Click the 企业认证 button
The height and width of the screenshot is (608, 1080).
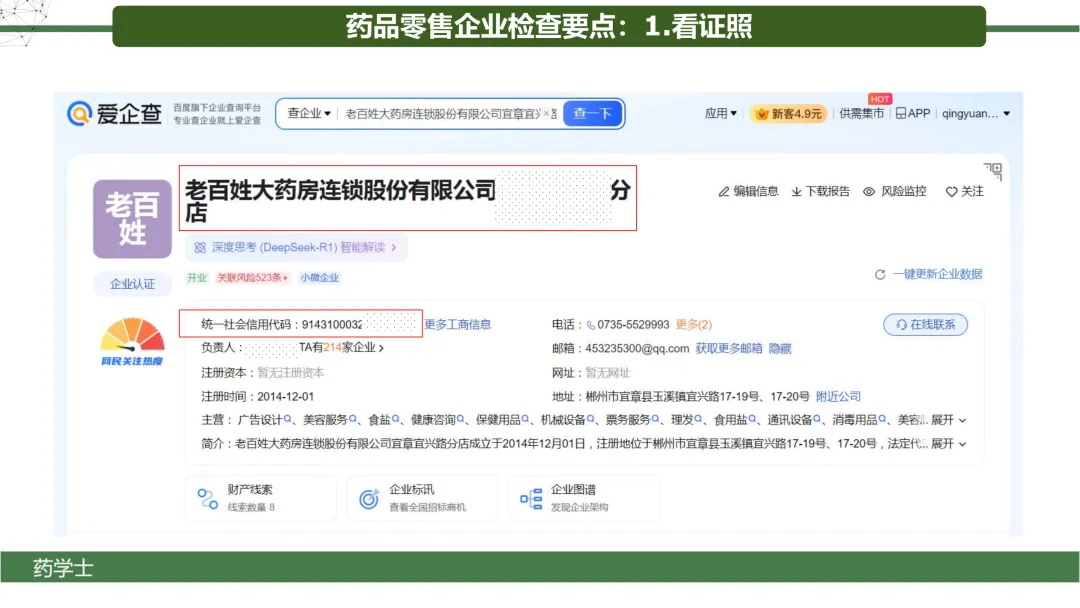(132, 284)
